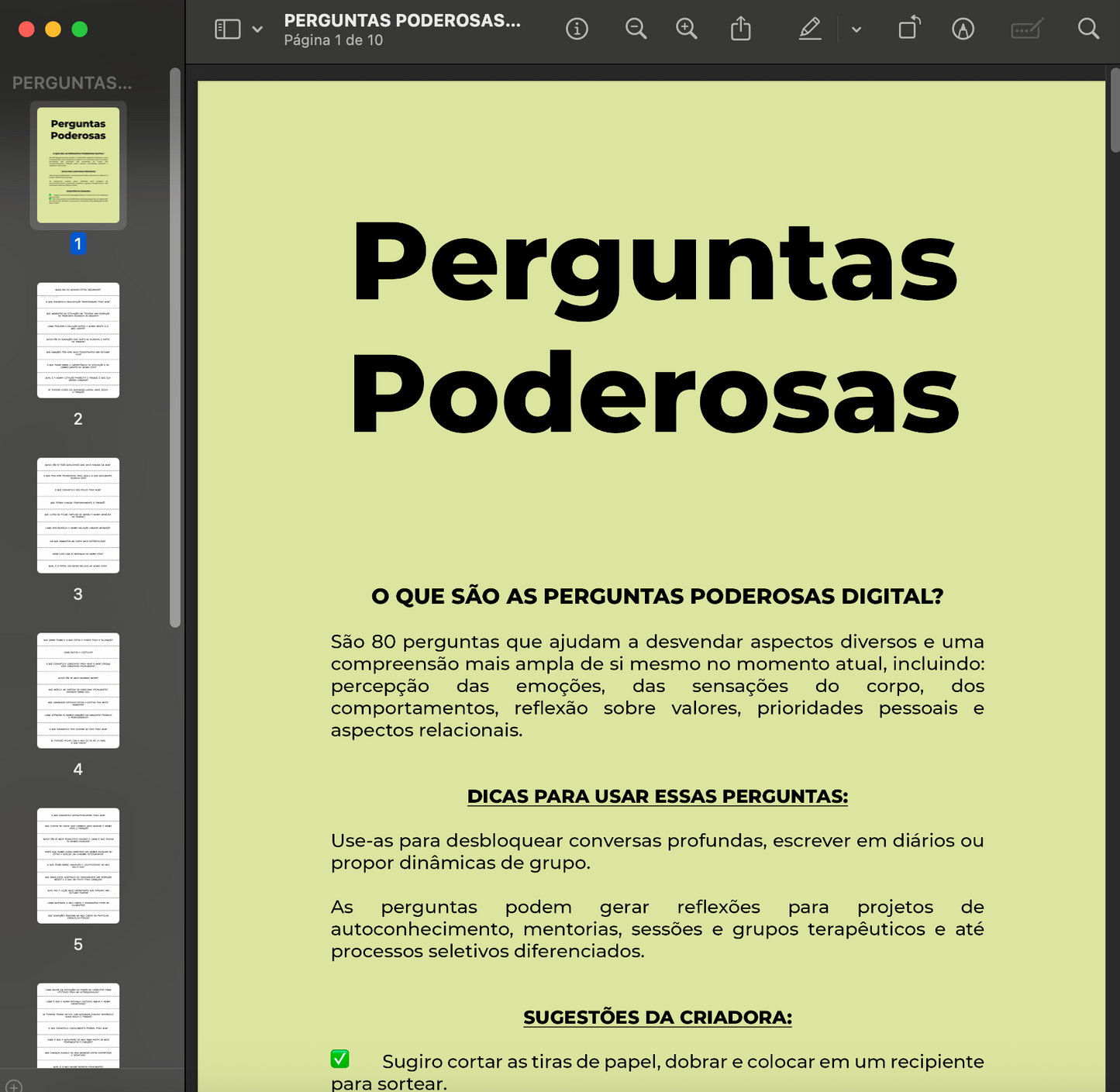Select the page 4 thumbnail
This screenshot has width=1120, height=1092.
coord(78,691)
